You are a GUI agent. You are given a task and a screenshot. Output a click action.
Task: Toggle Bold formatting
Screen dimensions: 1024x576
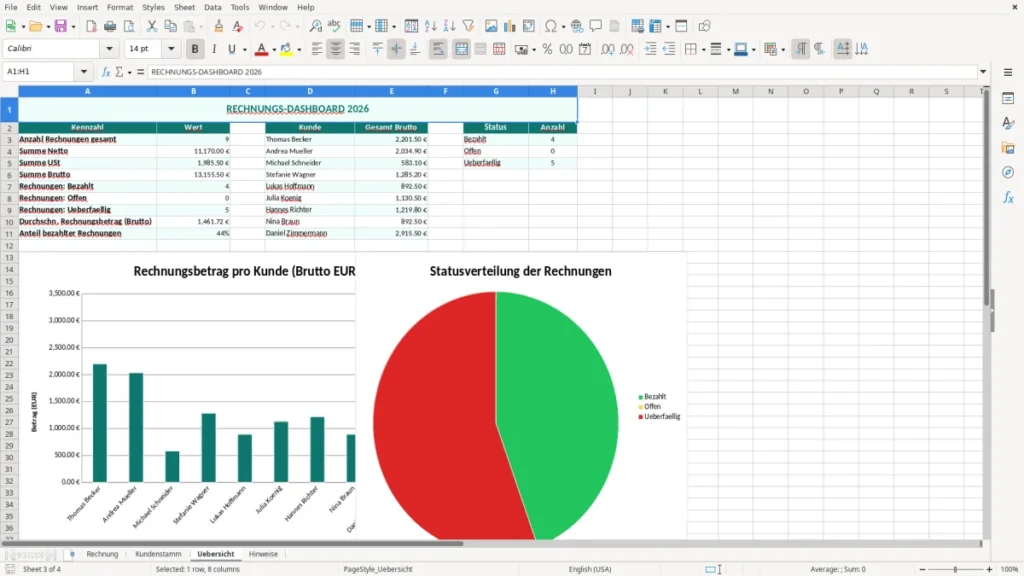coord(195,49)
